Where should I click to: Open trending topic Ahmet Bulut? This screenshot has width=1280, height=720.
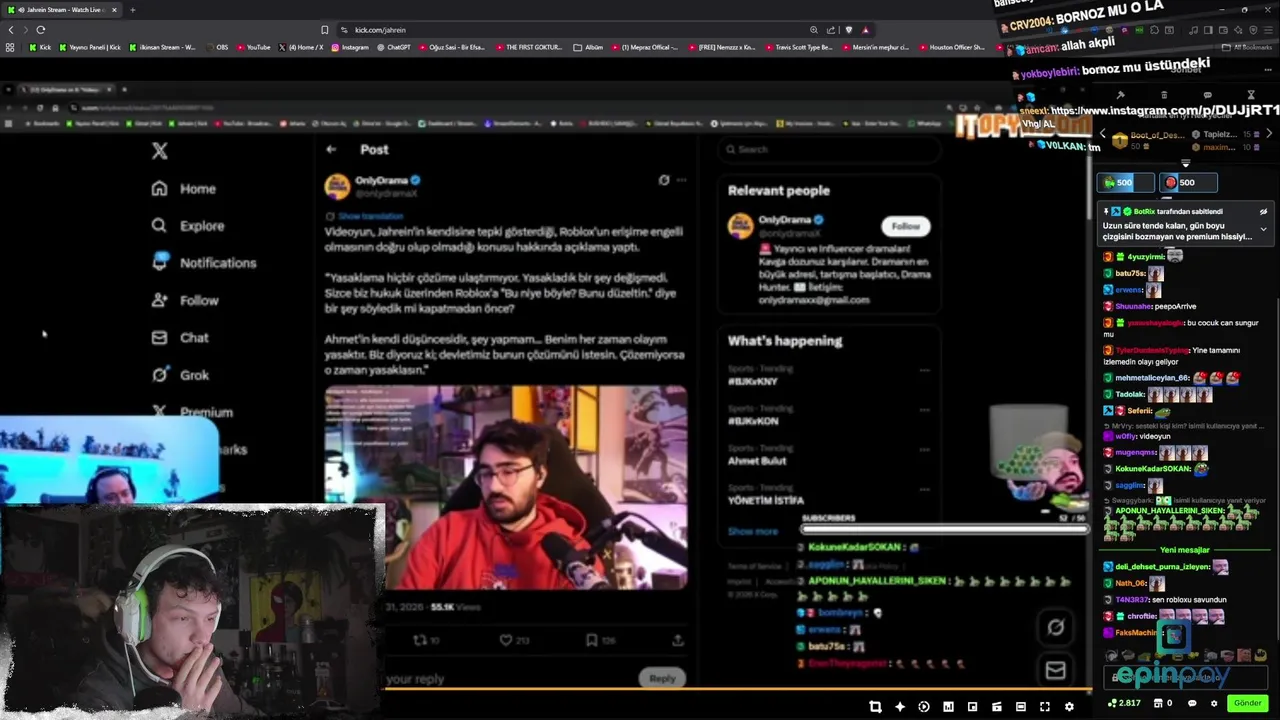[x=757, y=461]
